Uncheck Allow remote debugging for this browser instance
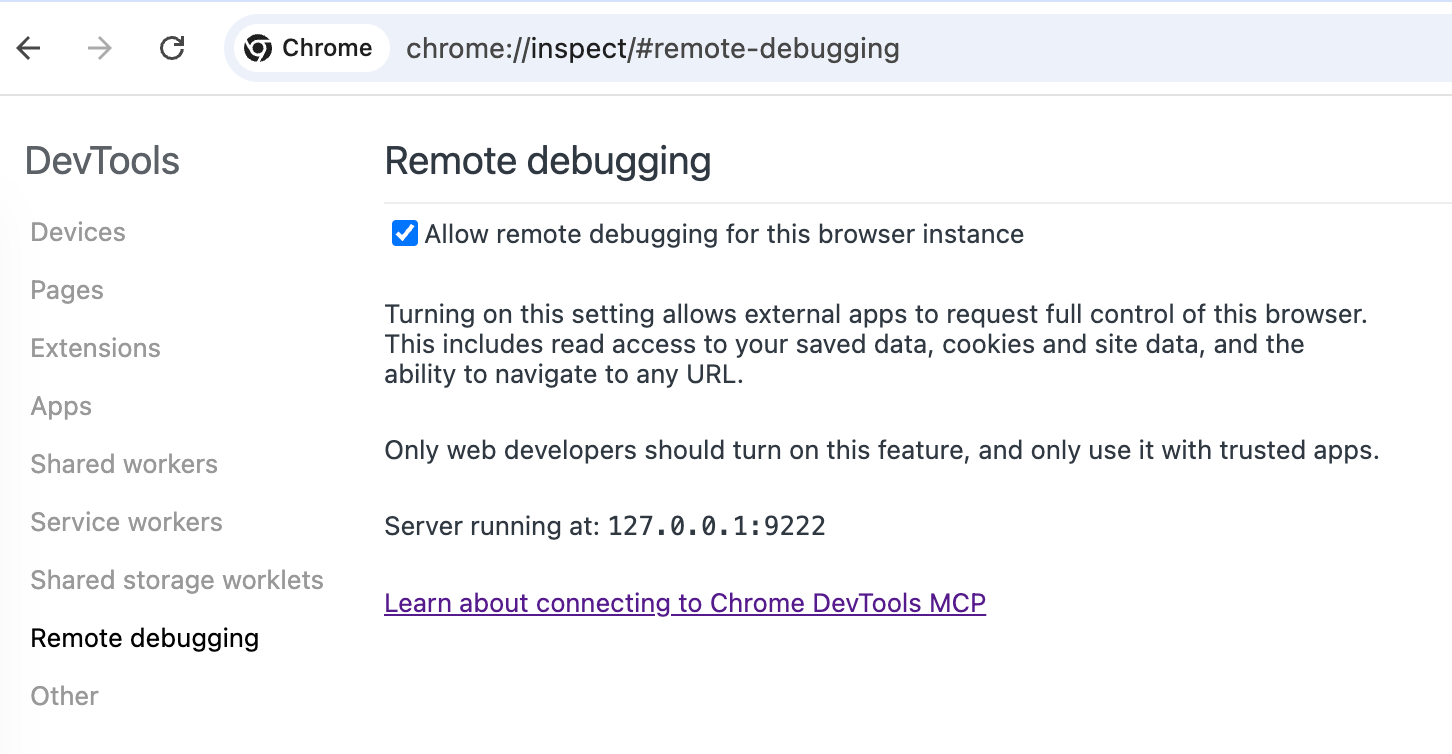 click(x=404, y=234)
